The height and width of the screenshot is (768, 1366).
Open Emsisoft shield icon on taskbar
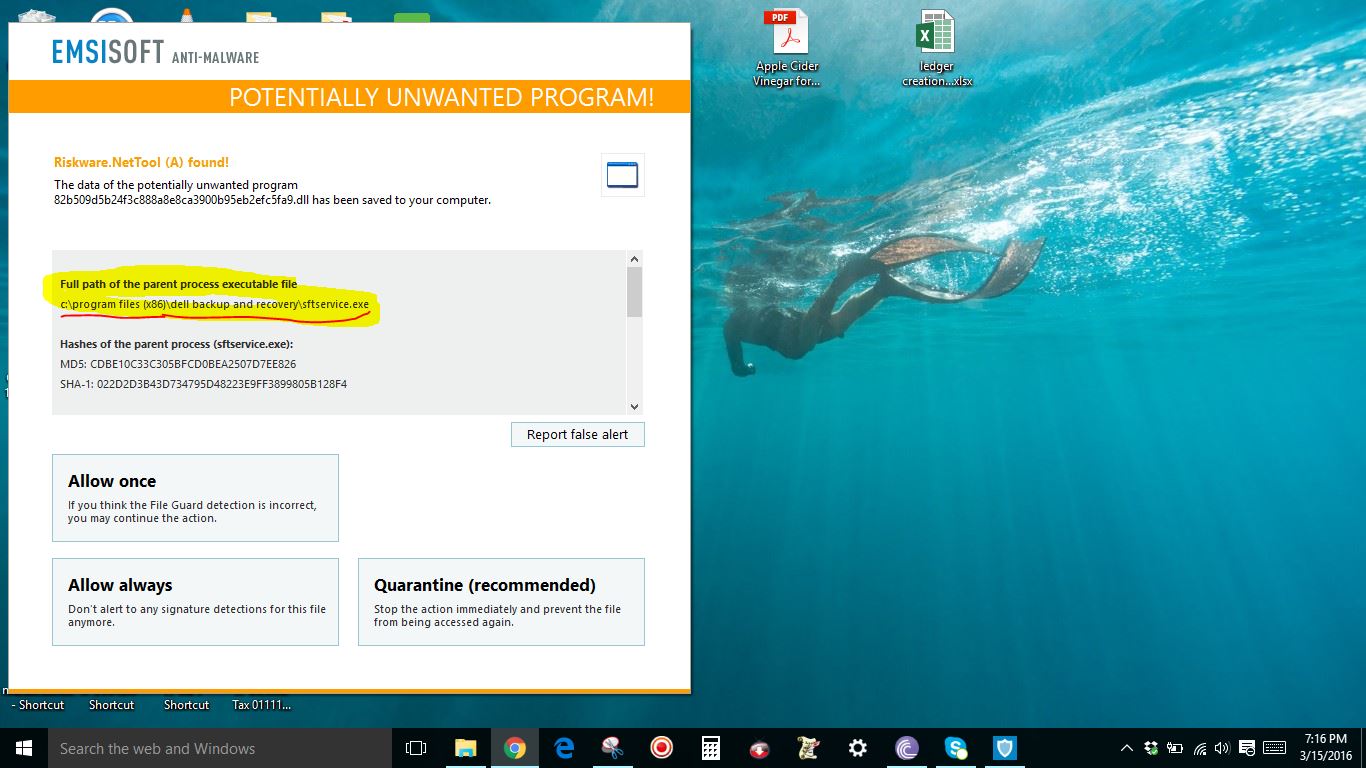(1005, 748)
